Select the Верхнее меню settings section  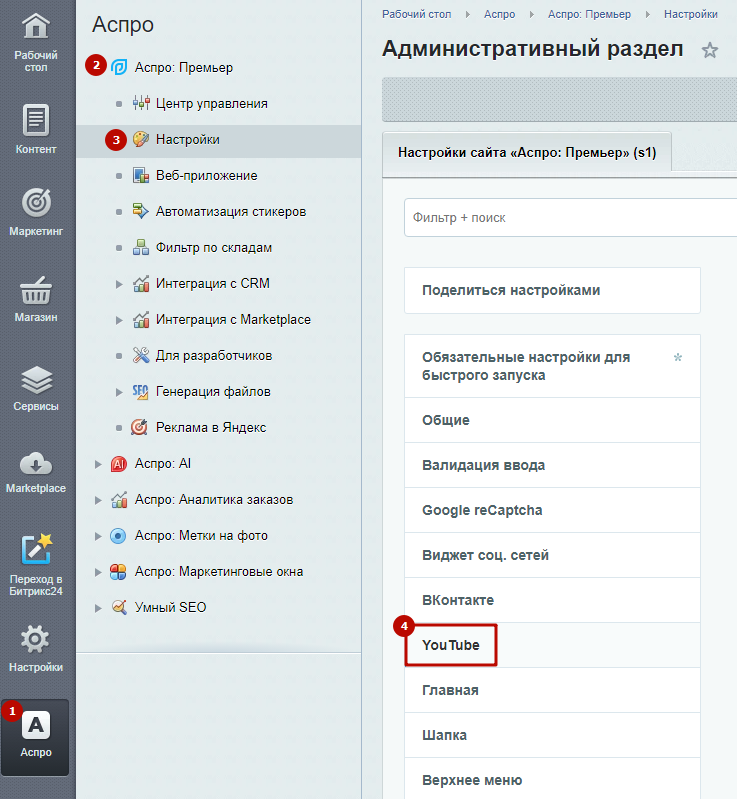coord(552,779)
